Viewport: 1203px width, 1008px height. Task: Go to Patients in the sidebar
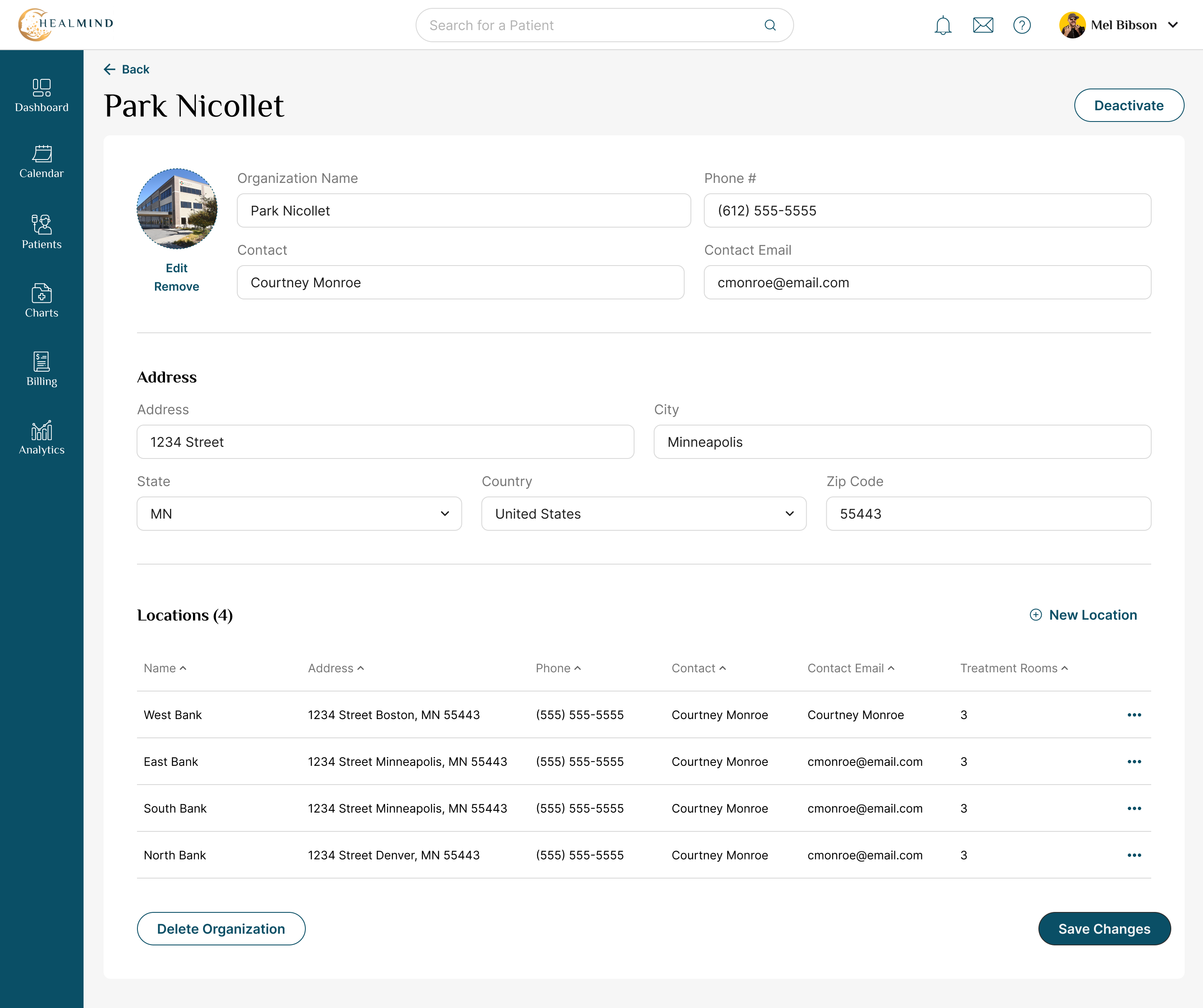click(x=42, y=232)
